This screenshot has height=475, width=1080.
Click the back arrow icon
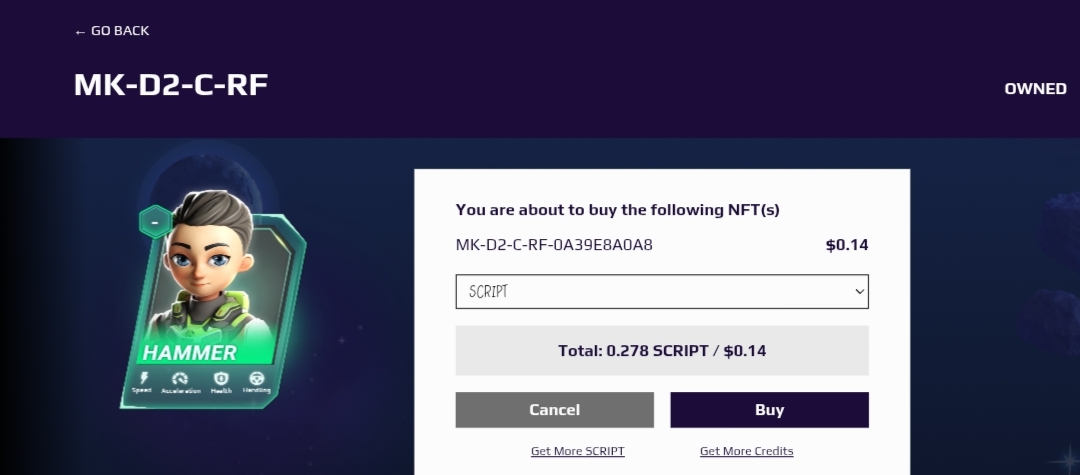pos(80,32)
